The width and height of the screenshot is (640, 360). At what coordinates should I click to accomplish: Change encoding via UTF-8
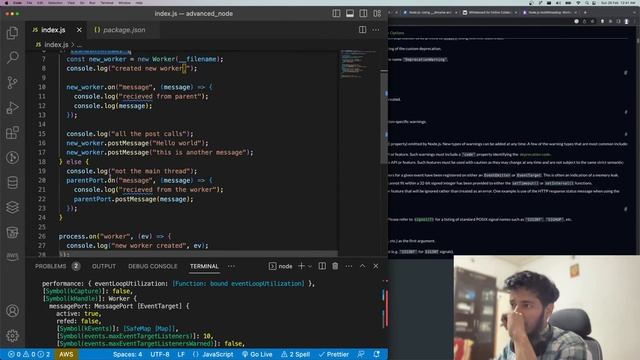160,354
